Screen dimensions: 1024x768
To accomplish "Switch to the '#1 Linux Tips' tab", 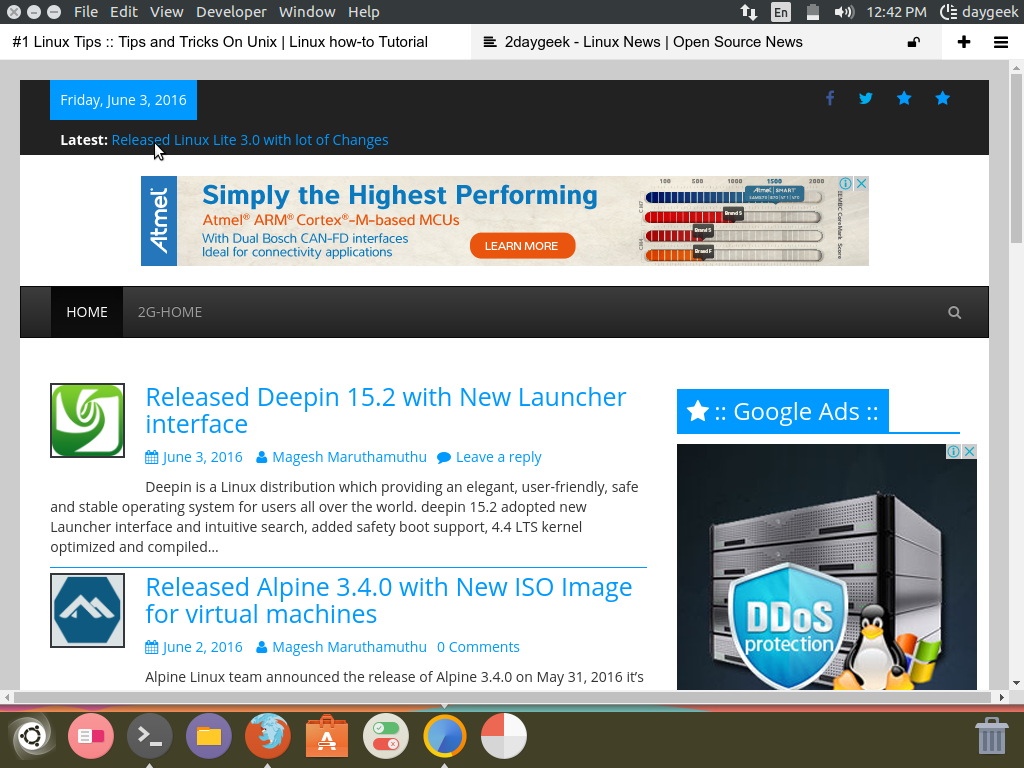I will 235,42.
